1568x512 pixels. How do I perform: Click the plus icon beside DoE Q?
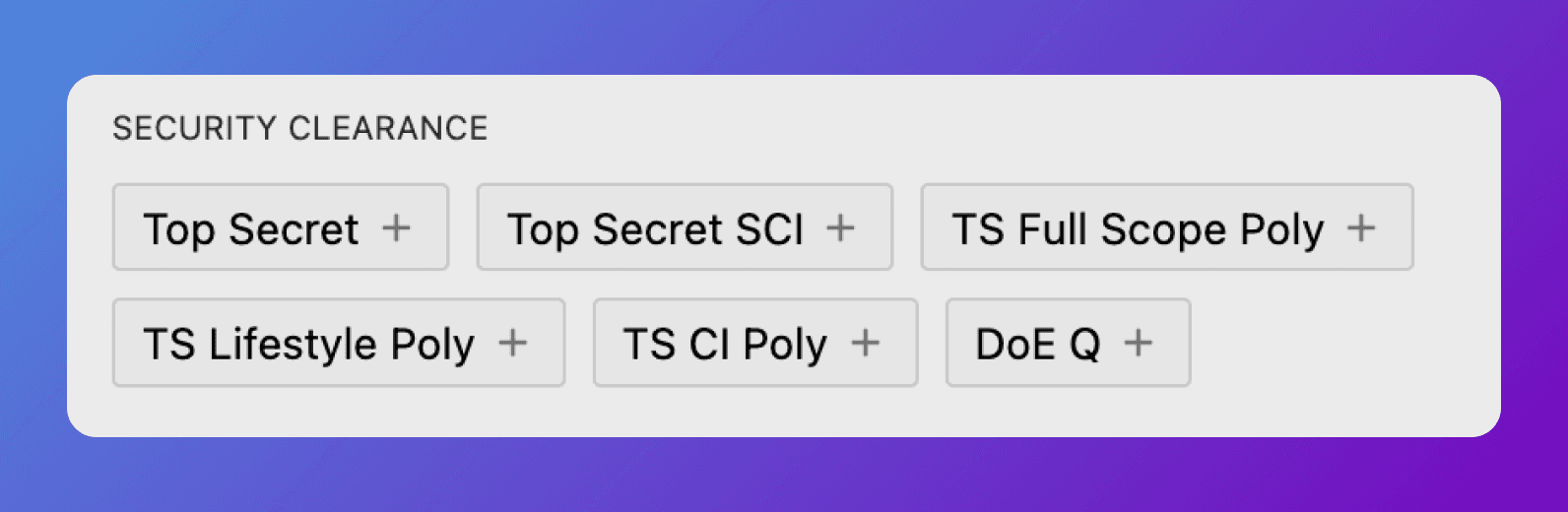click(1139, 344)
